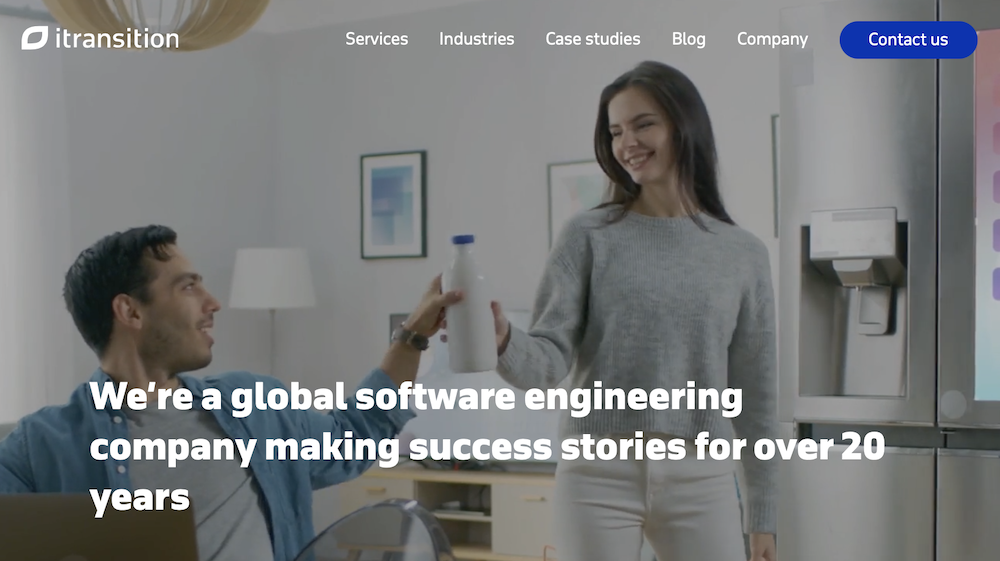Click the itransition wordmark text
Viewport: 1000px width, 561px height.
coord(117,39)
